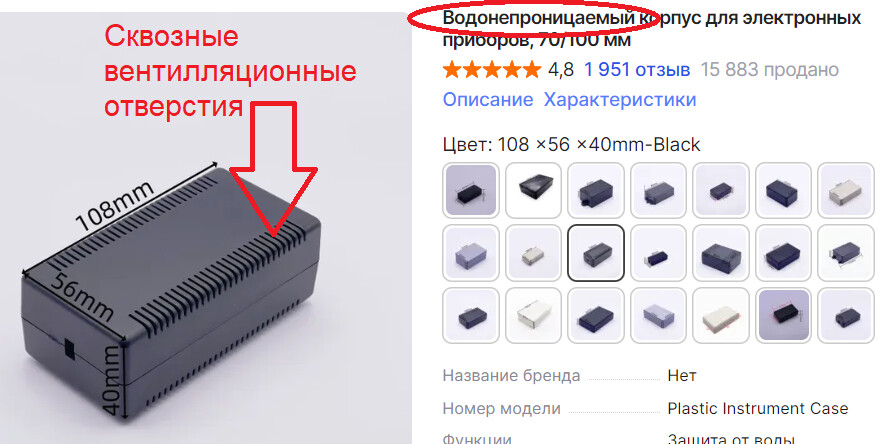This screenshot has width=882, height=444.
Task: Click the orange five-star rating icons
Action: [492, 70]
